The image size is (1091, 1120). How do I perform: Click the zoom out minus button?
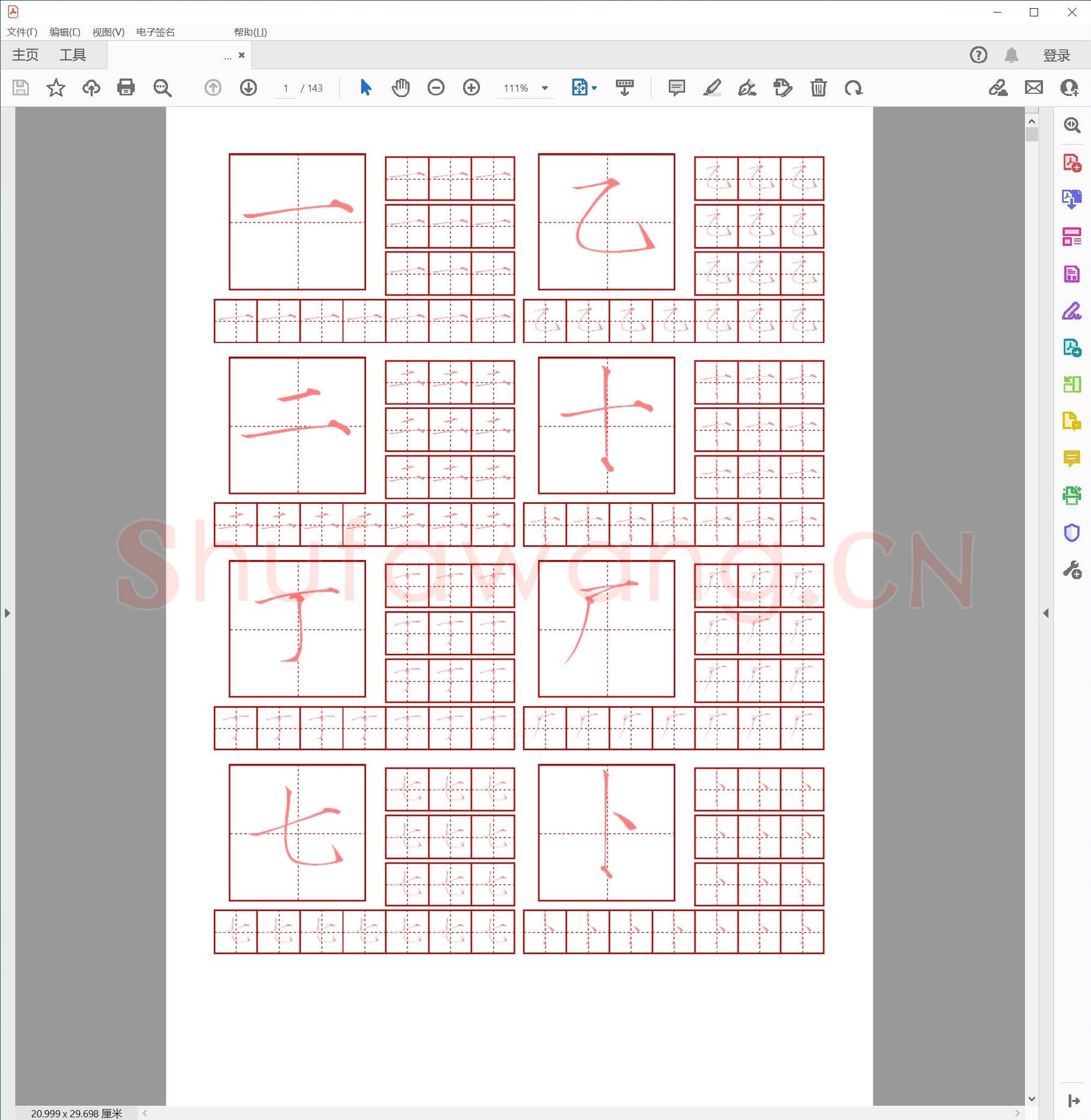[x=436, y=88]
